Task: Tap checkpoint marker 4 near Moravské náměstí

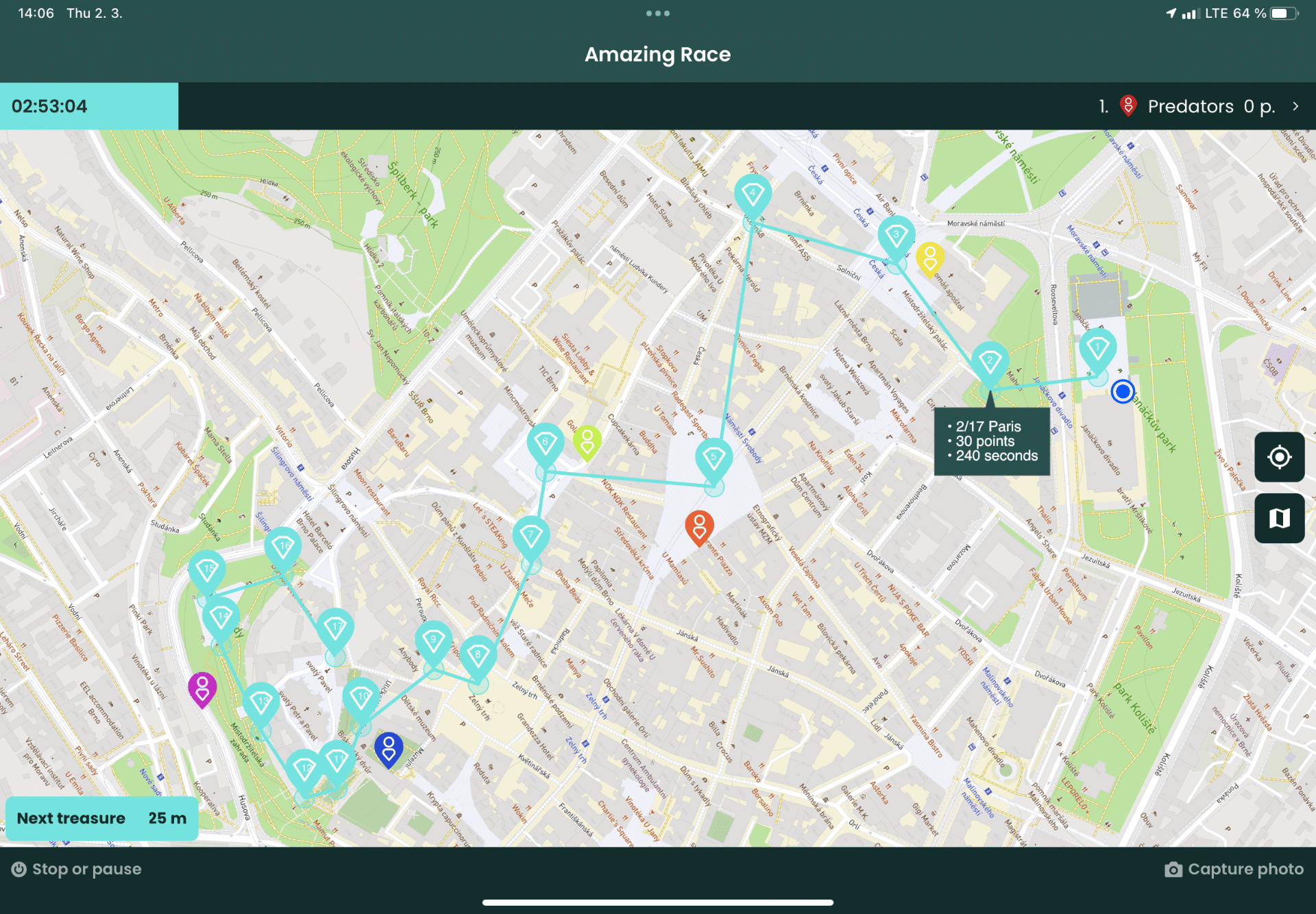Action: tap(753, 193)
